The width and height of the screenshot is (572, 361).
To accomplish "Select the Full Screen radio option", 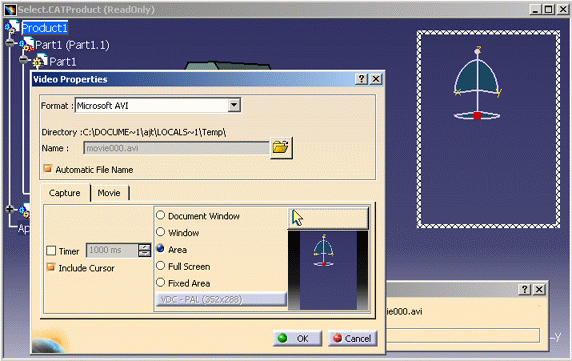I will (161, 266).
